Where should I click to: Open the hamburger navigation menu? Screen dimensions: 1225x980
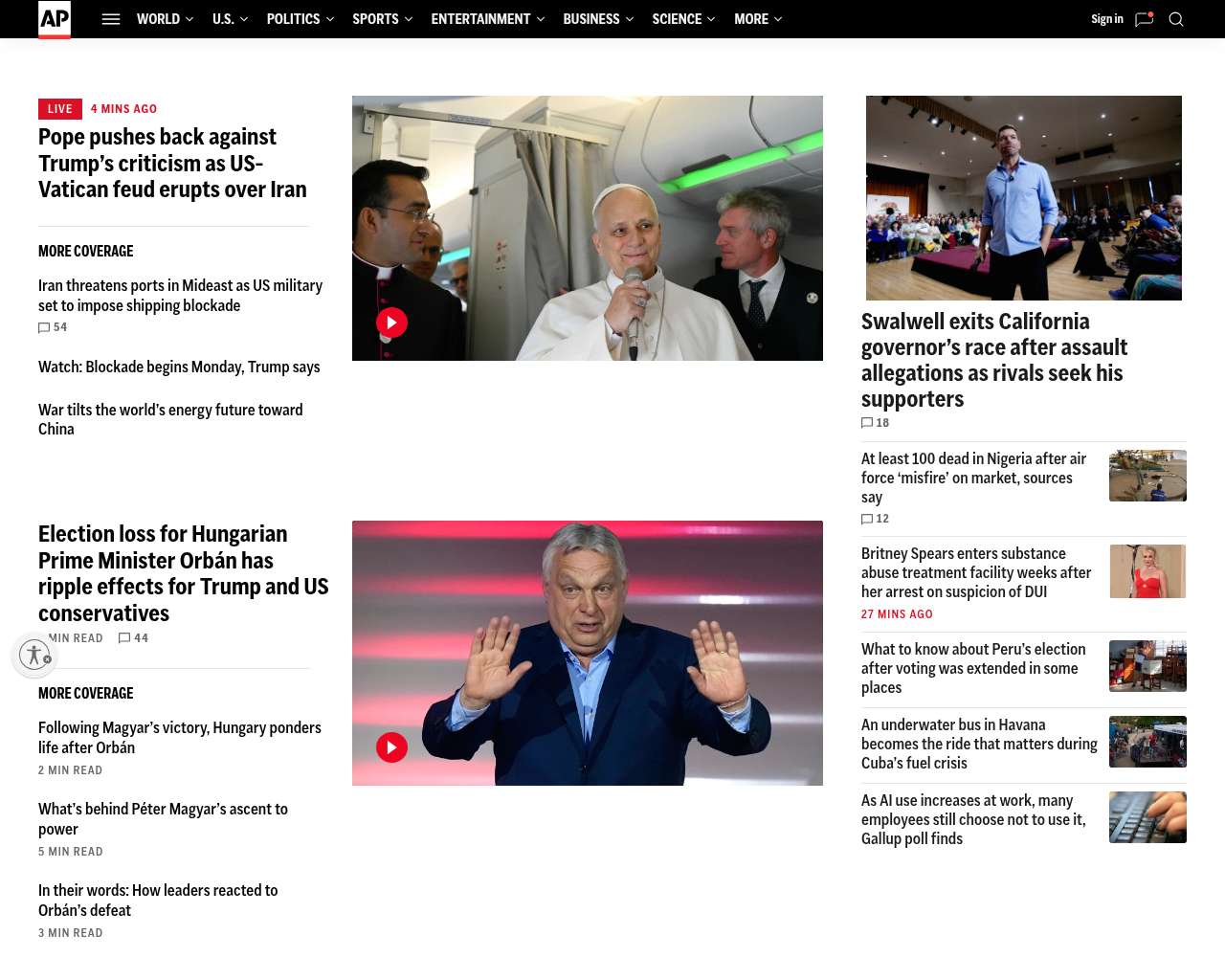coord(111,19)
